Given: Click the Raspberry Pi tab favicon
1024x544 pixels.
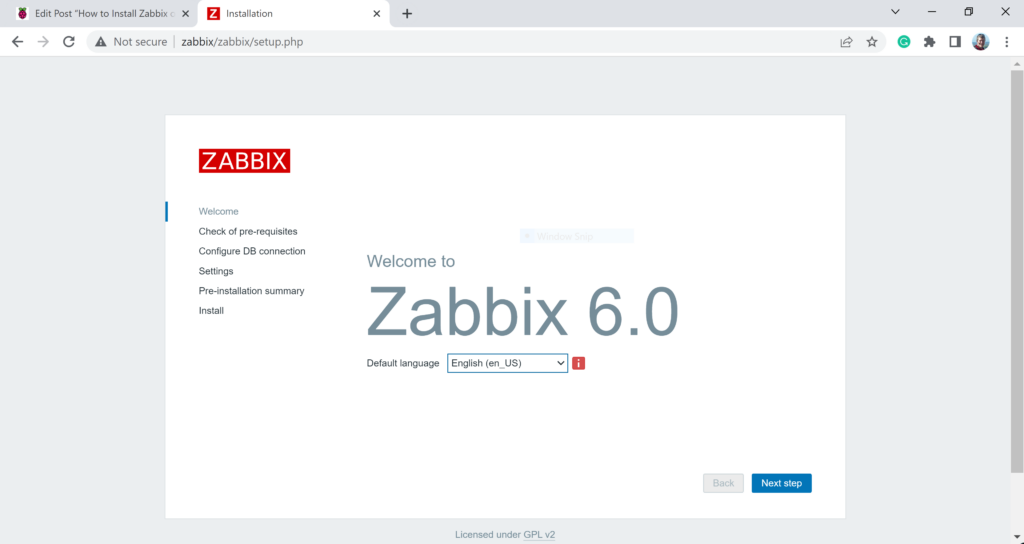Looking at the screenshot, I should click(x=23, y=14).
